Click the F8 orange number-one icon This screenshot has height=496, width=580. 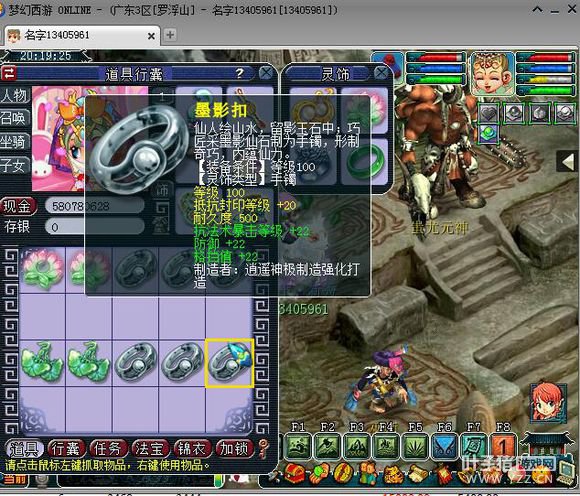click(503, 446)
